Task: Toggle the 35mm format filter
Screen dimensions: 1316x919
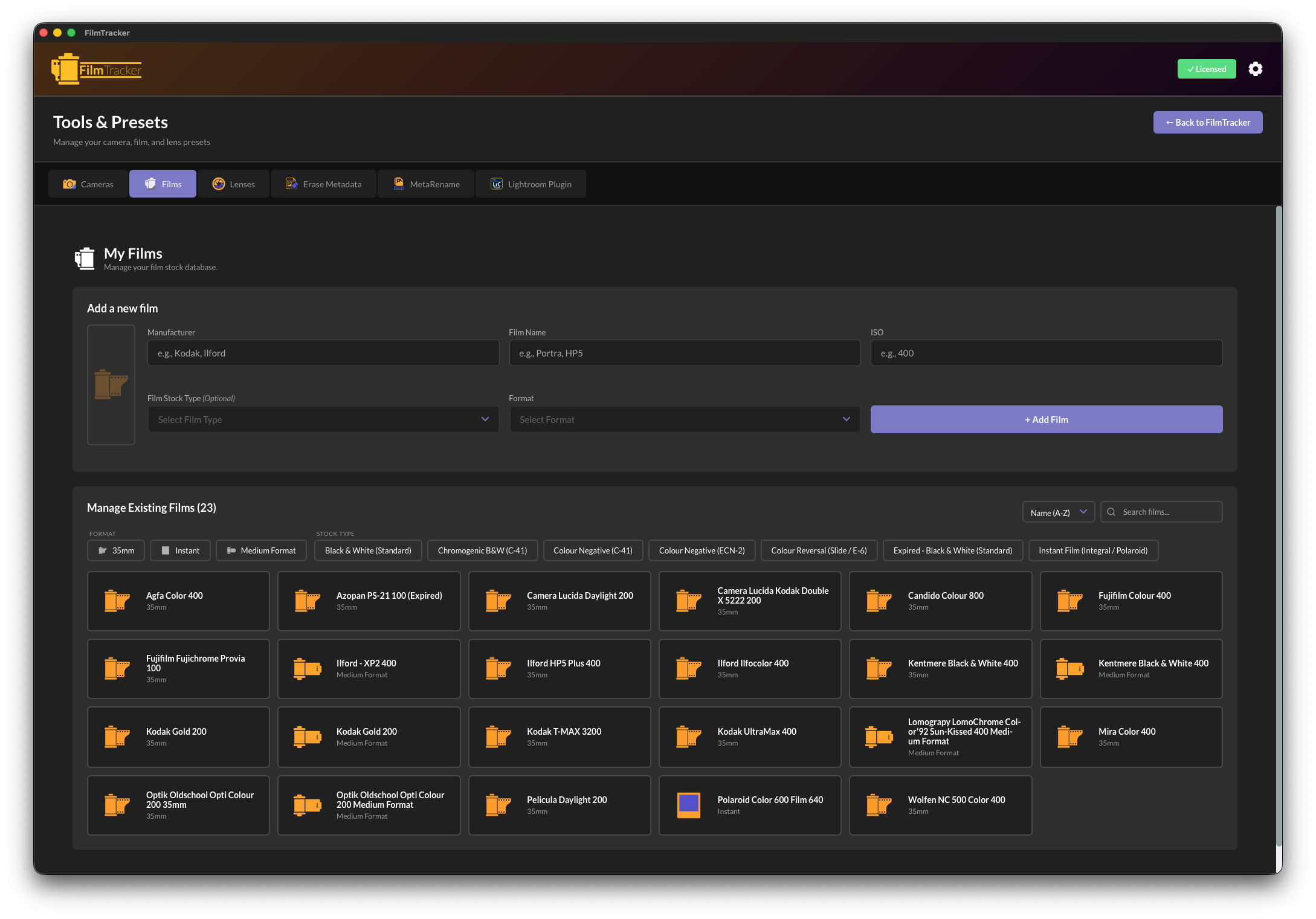Action: point(116,550)
